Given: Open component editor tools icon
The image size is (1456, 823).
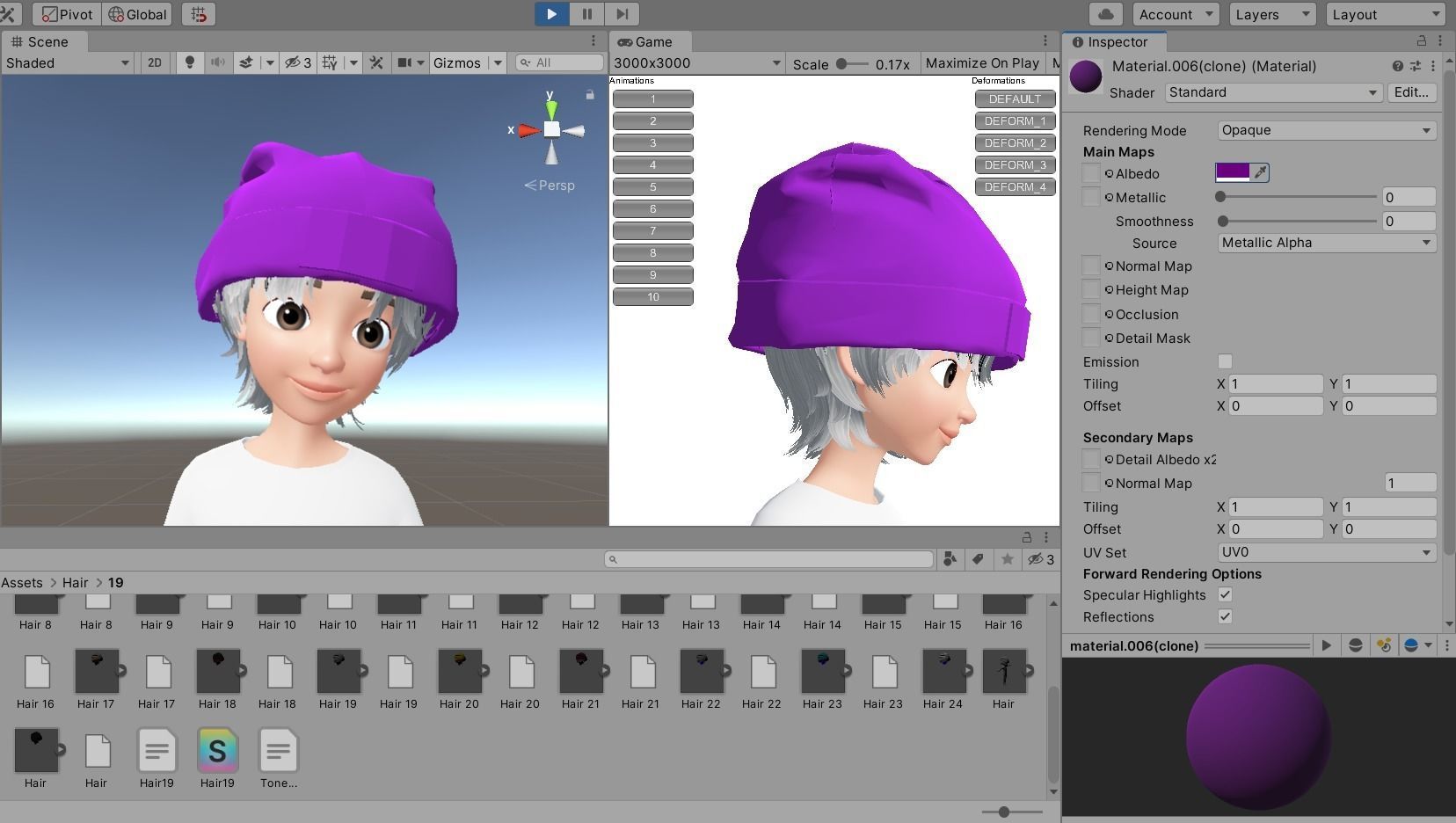Looking at the screenshot, I should tap(376, 62).
